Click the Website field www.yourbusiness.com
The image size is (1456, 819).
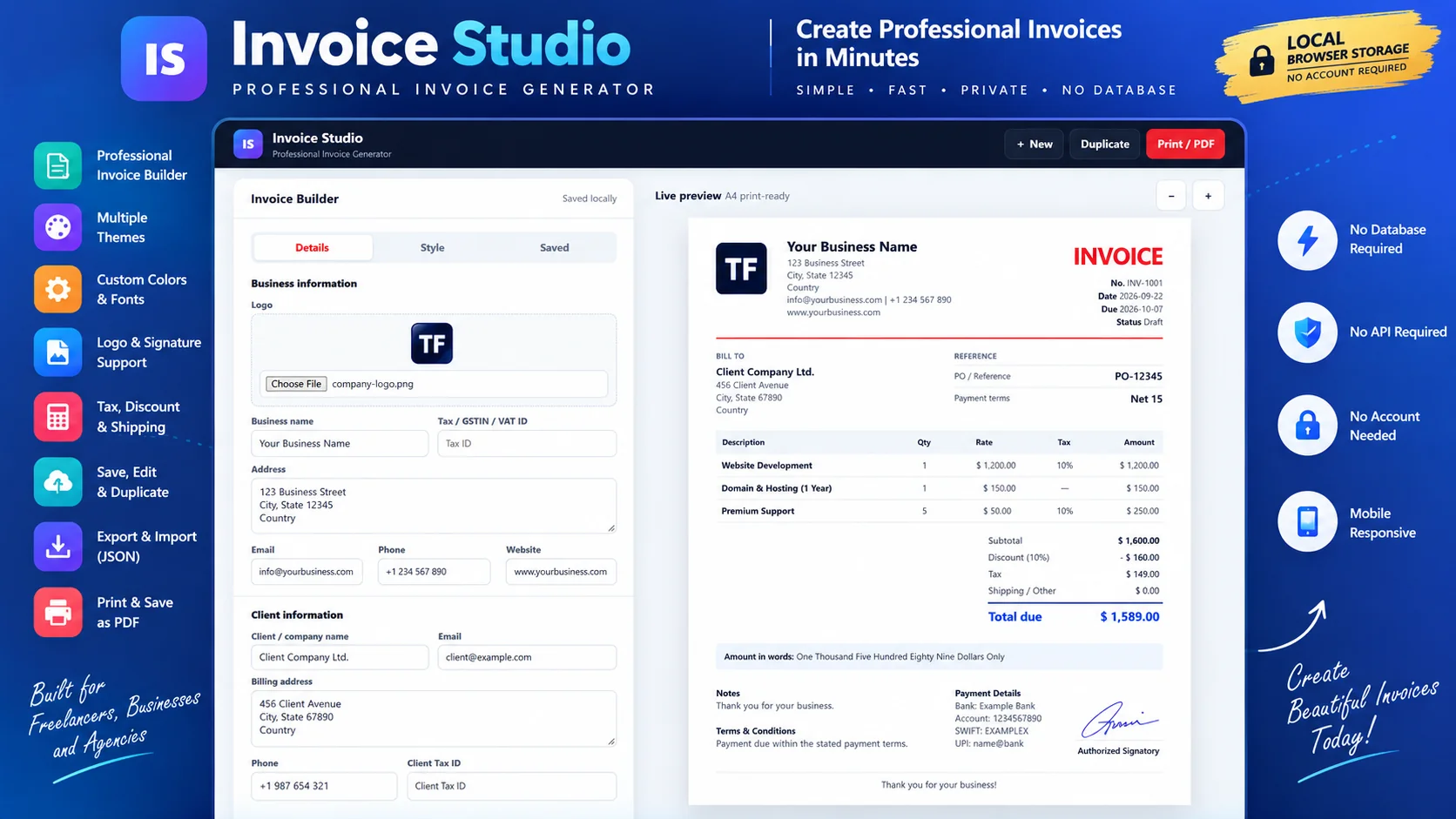(x=561, y=572)
